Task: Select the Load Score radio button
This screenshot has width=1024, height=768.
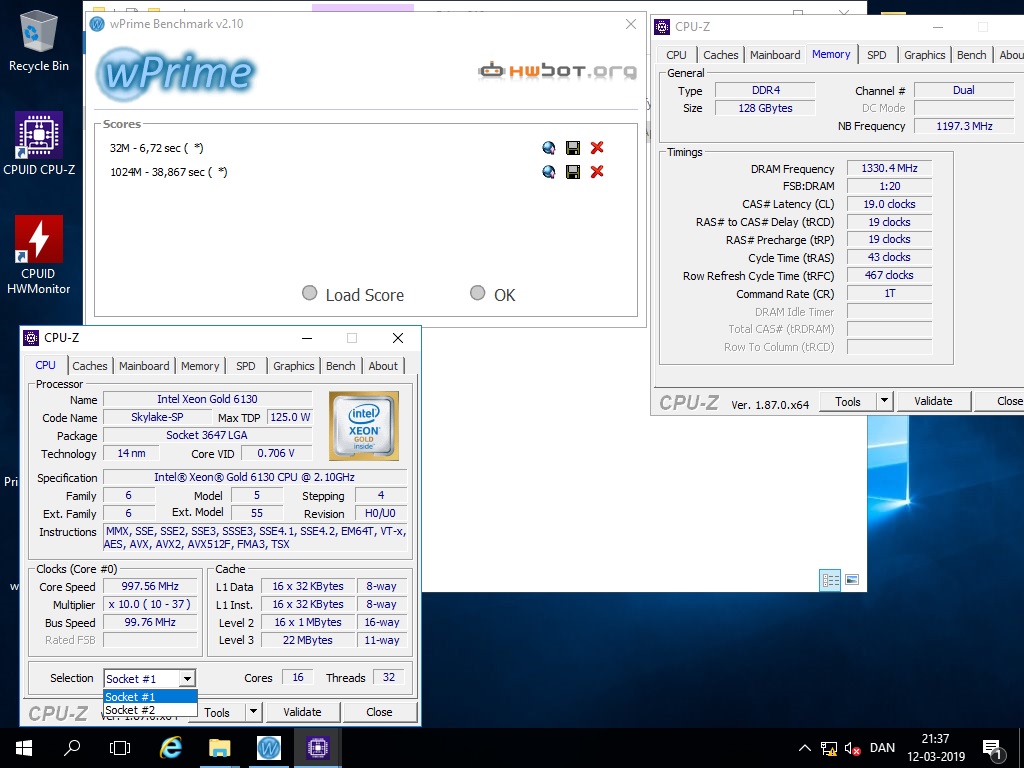Action: [x=310, y=293]
